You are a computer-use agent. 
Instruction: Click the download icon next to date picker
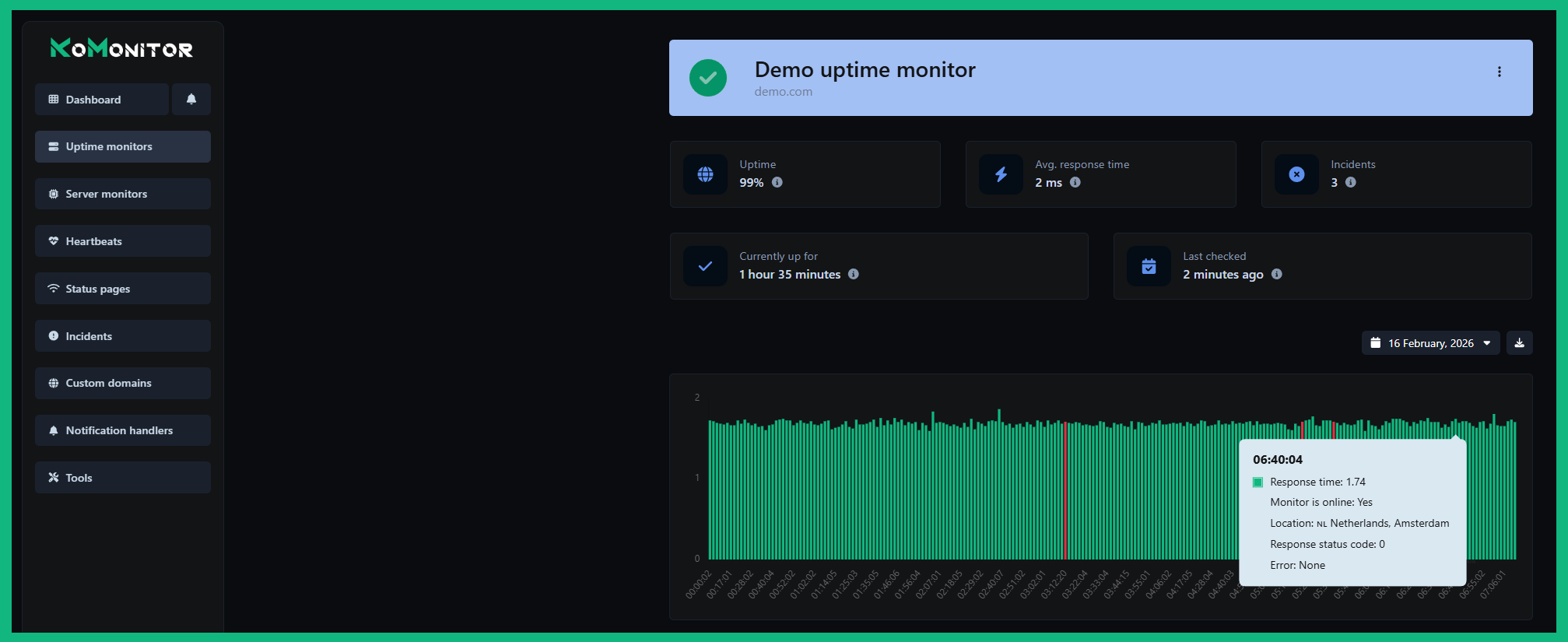click(1519, 343)
